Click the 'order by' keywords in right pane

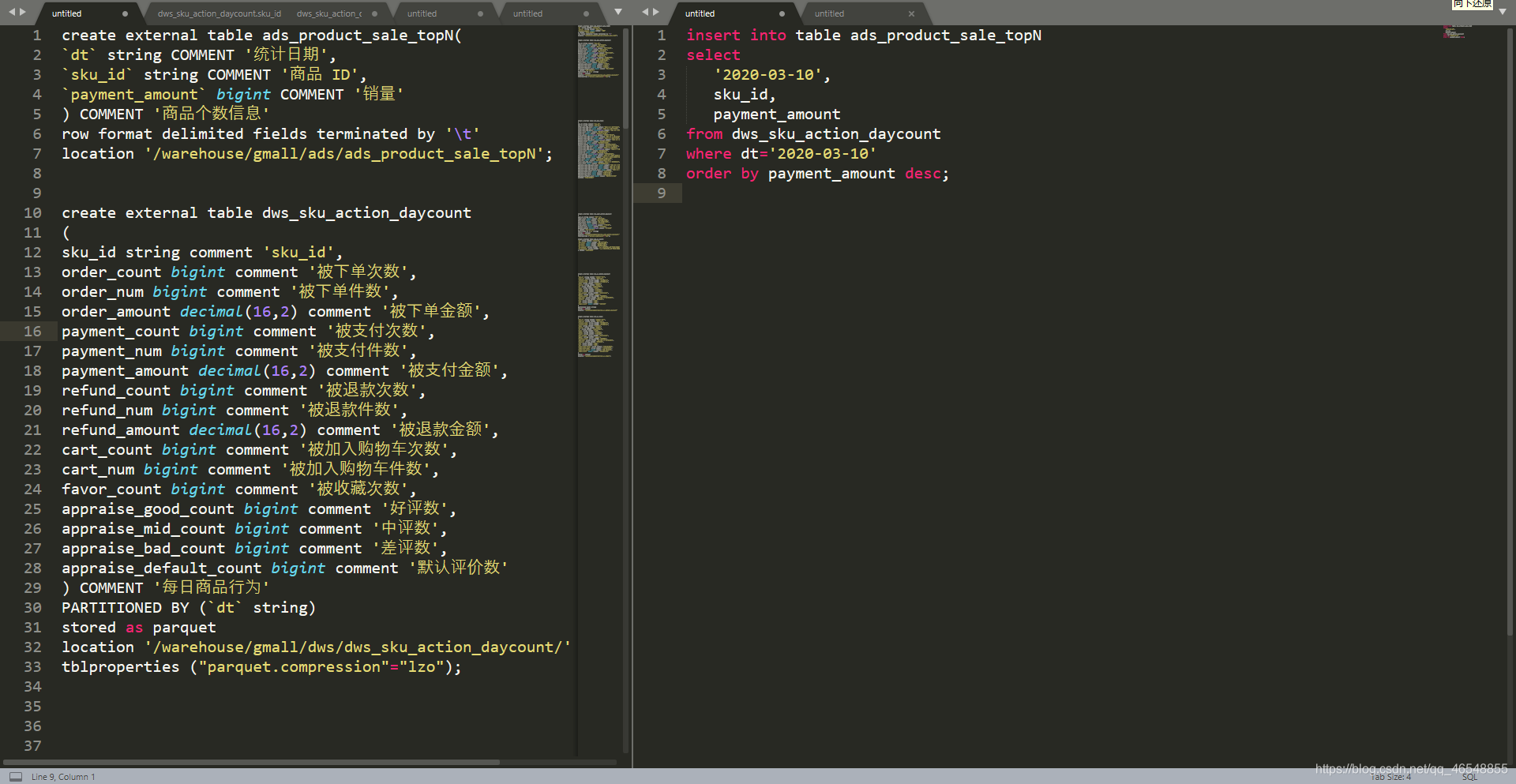(x=722, y=174)
